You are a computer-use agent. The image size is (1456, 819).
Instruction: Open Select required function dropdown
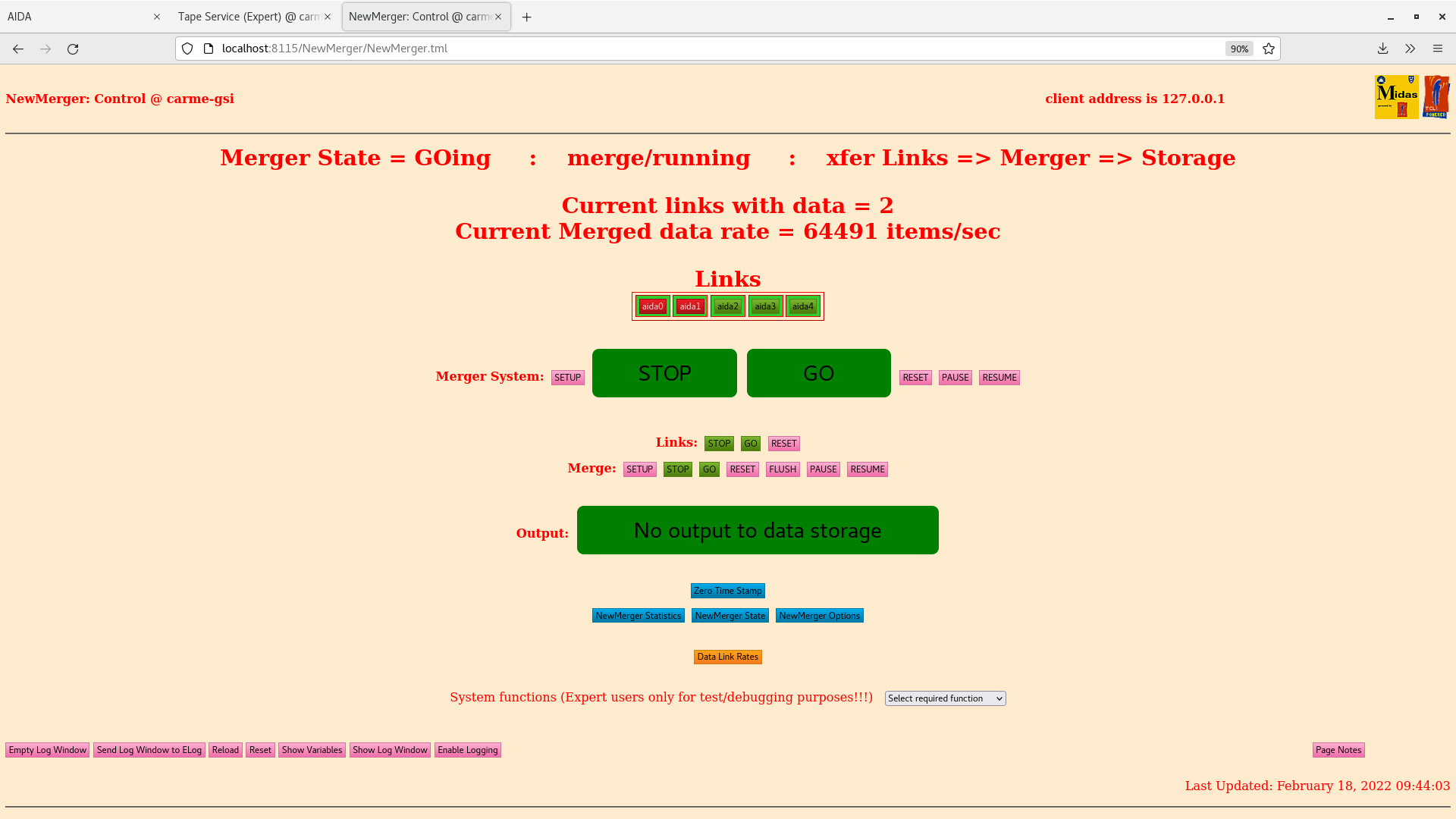[945, 698]
